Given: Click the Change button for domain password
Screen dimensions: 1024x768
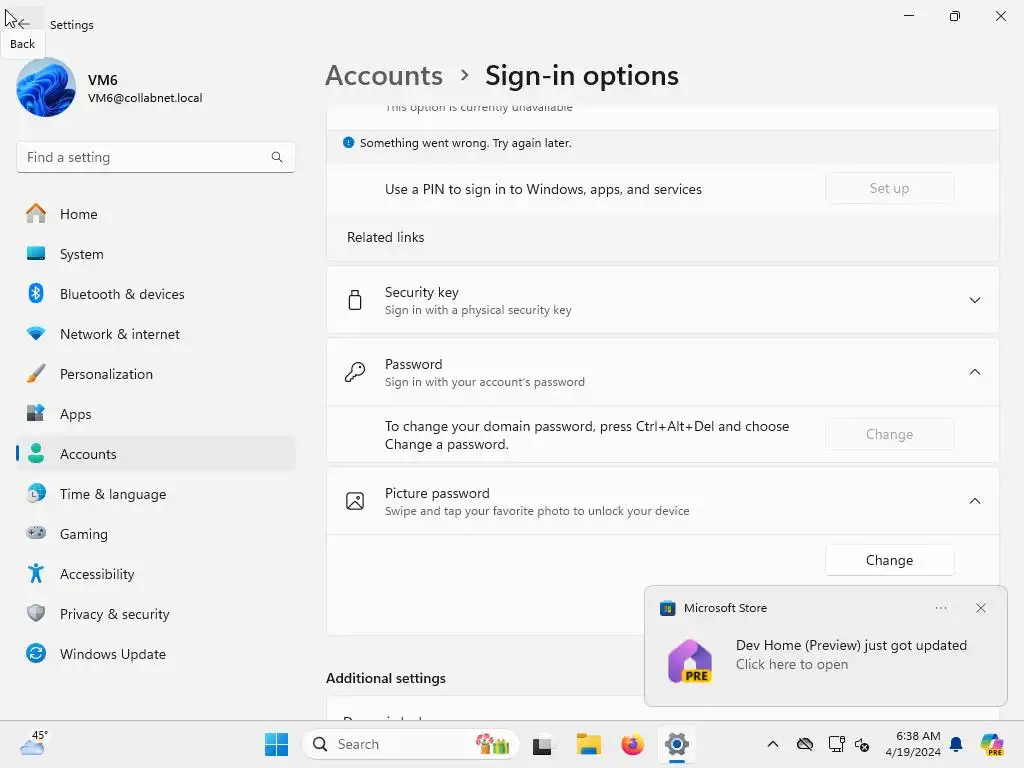Looking at the screenshot, I should (x=889, y=434).
